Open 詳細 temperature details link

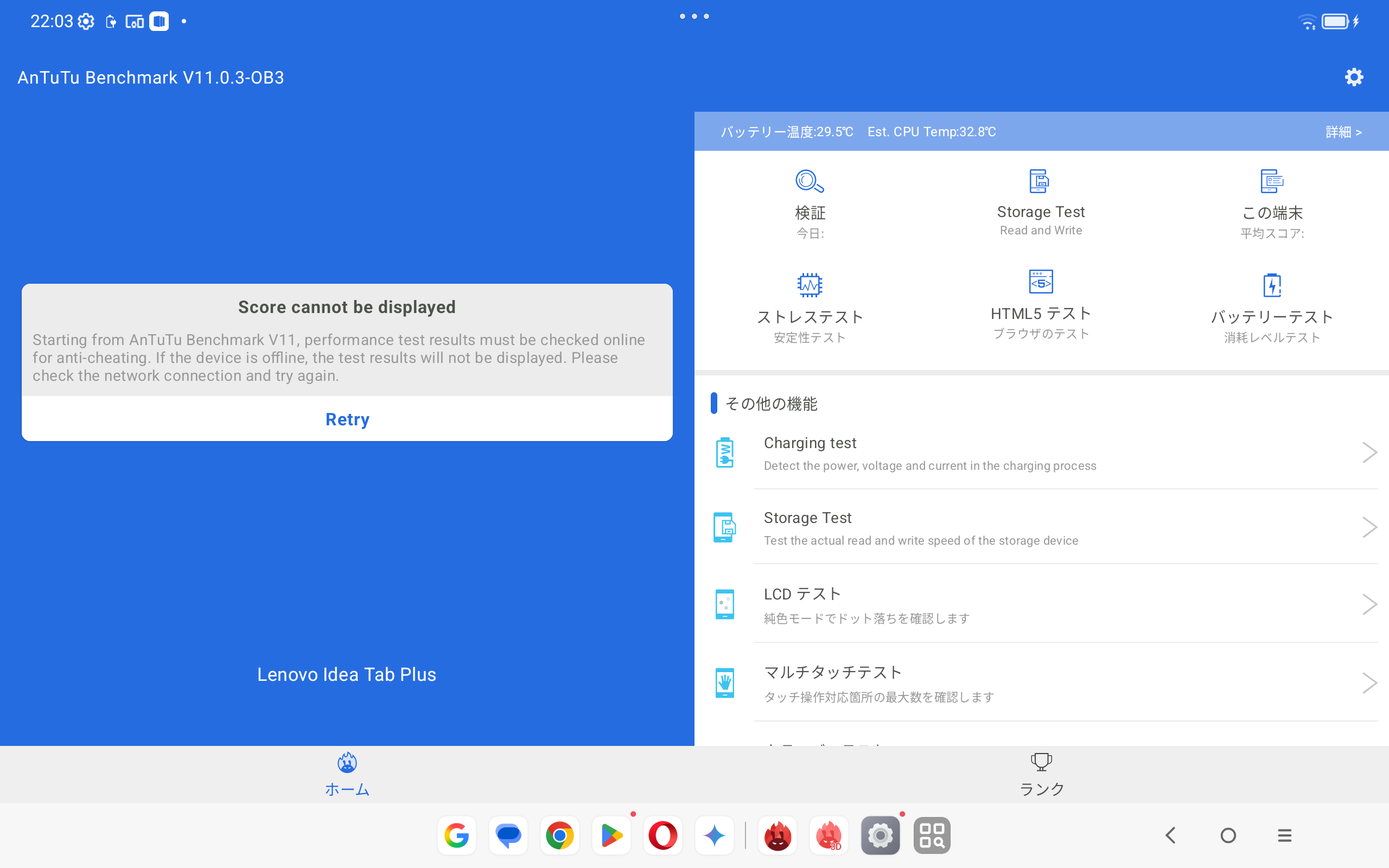1343,132
